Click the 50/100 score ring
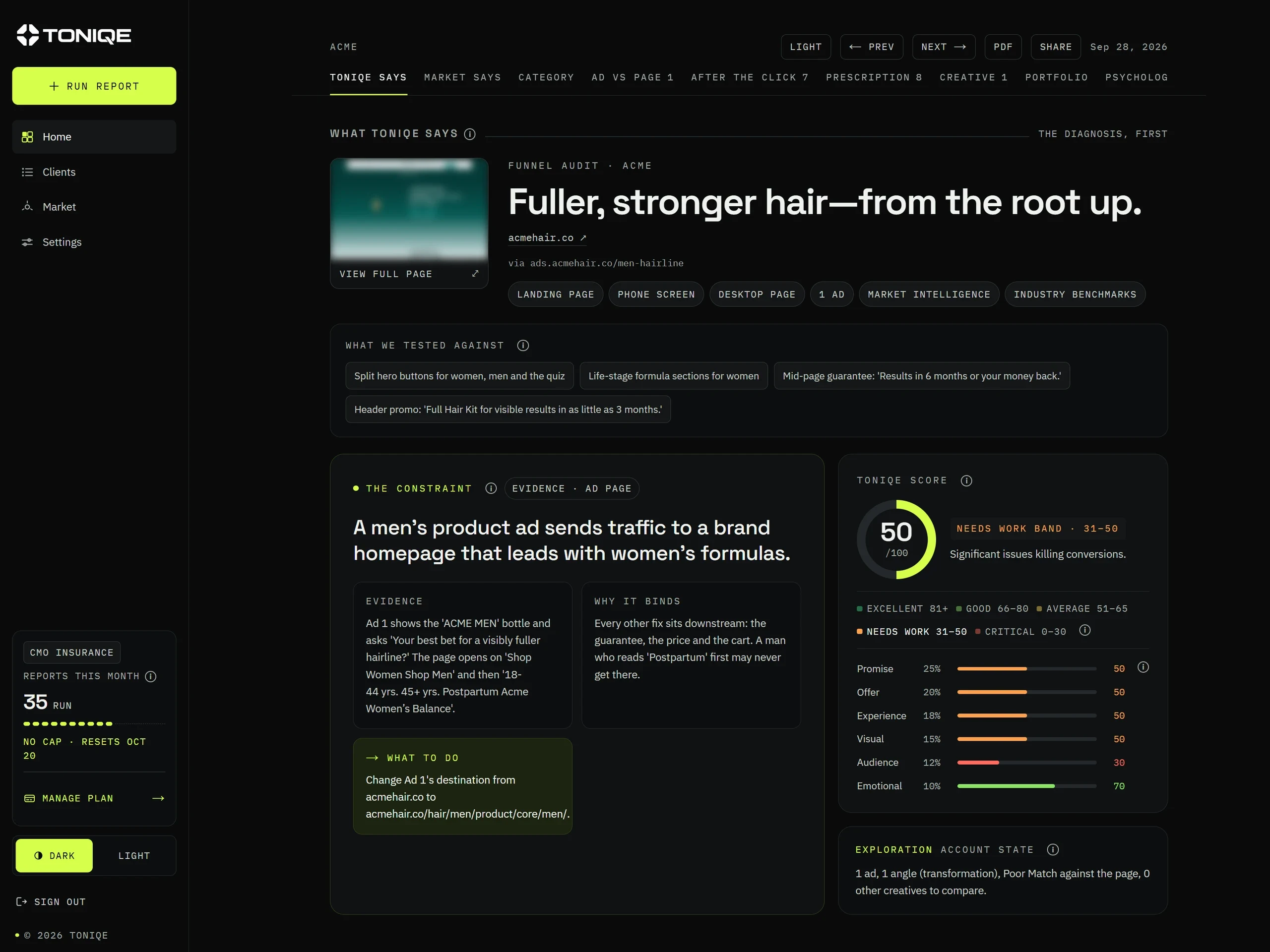This screenshot has height=952, width=1270. 895,539
